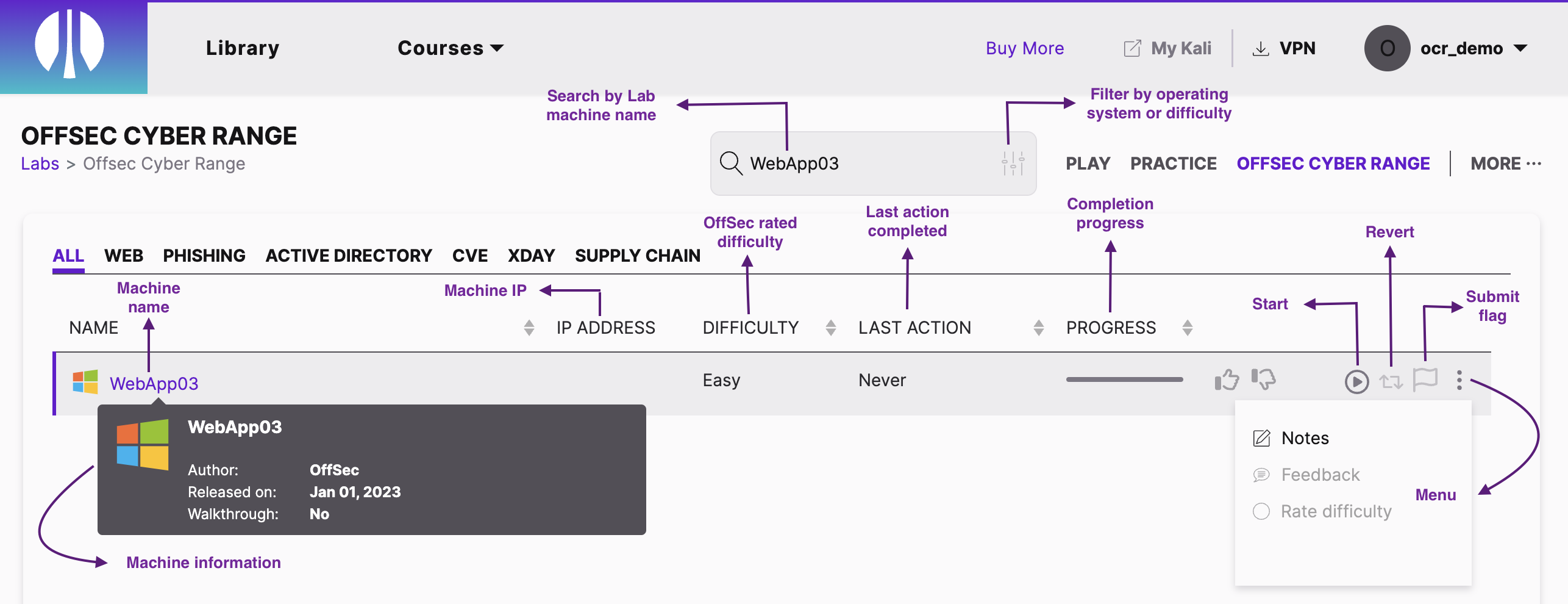The image size is (1568, 604).
Task: Switch to the ACTIVE DIRECTORY tab
Action: click(x=349, y=256)
